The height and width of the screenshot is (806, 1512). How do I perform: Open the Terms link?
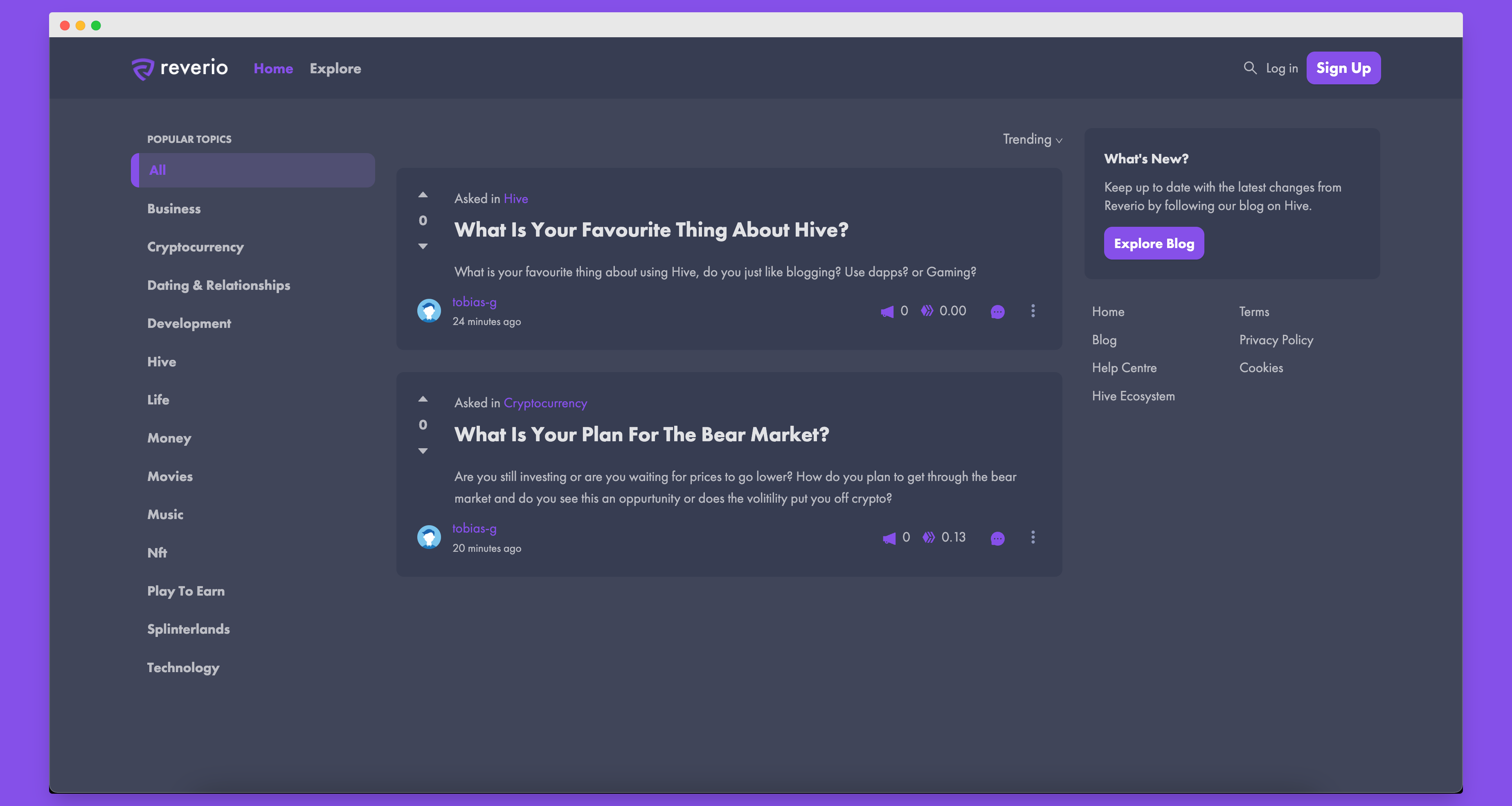[1254, 312]
